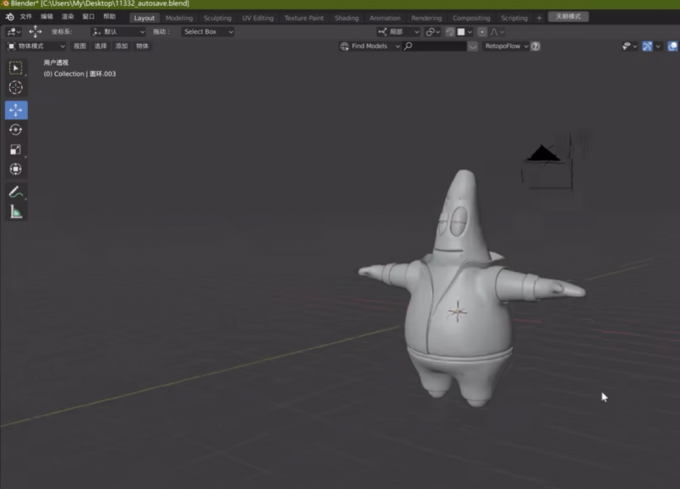Pick the Rotate tool

16,130
